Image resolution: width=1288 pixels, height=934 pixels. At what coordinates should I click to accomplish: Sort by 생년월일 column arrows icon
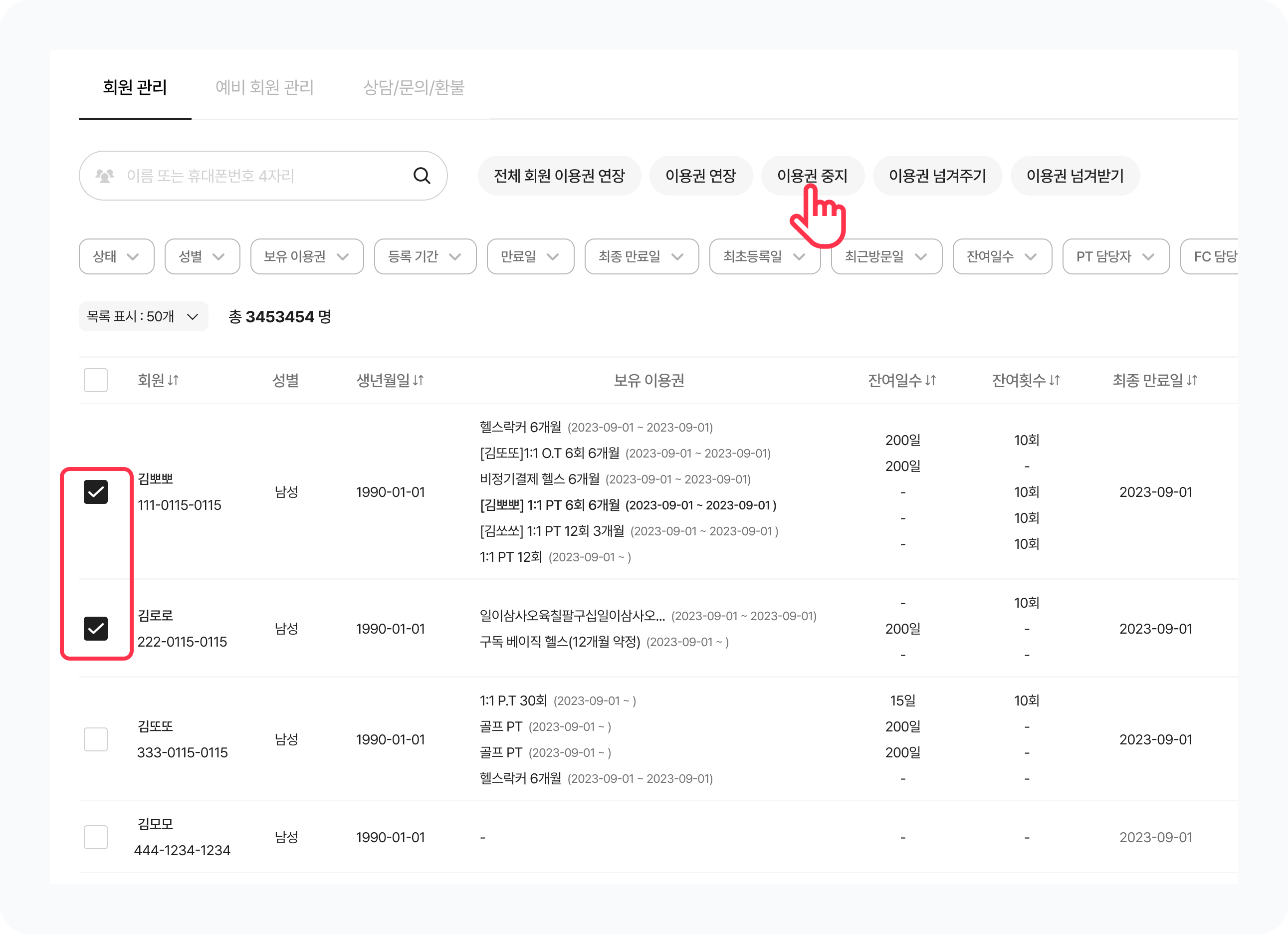pos(419,380)
